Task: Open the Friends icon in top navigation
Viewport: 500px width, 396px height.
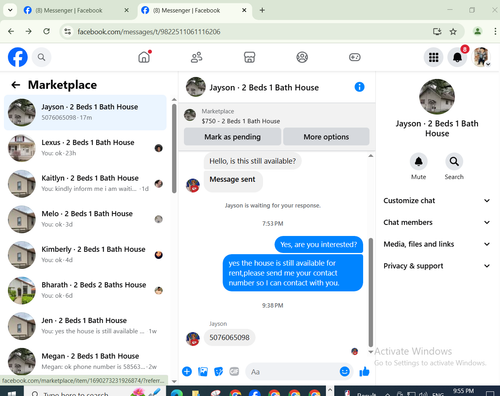Action: 196,57
